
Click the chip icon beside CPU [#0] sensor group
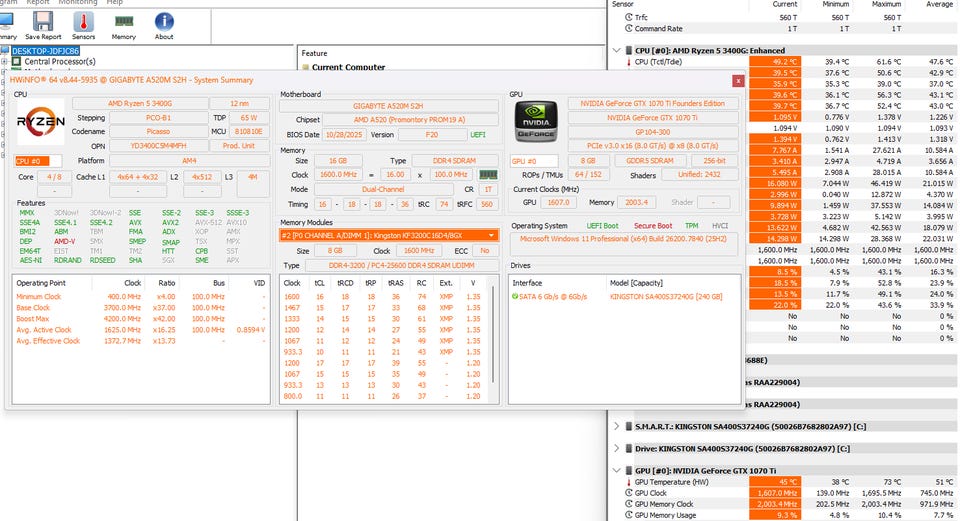click(629, 50)
